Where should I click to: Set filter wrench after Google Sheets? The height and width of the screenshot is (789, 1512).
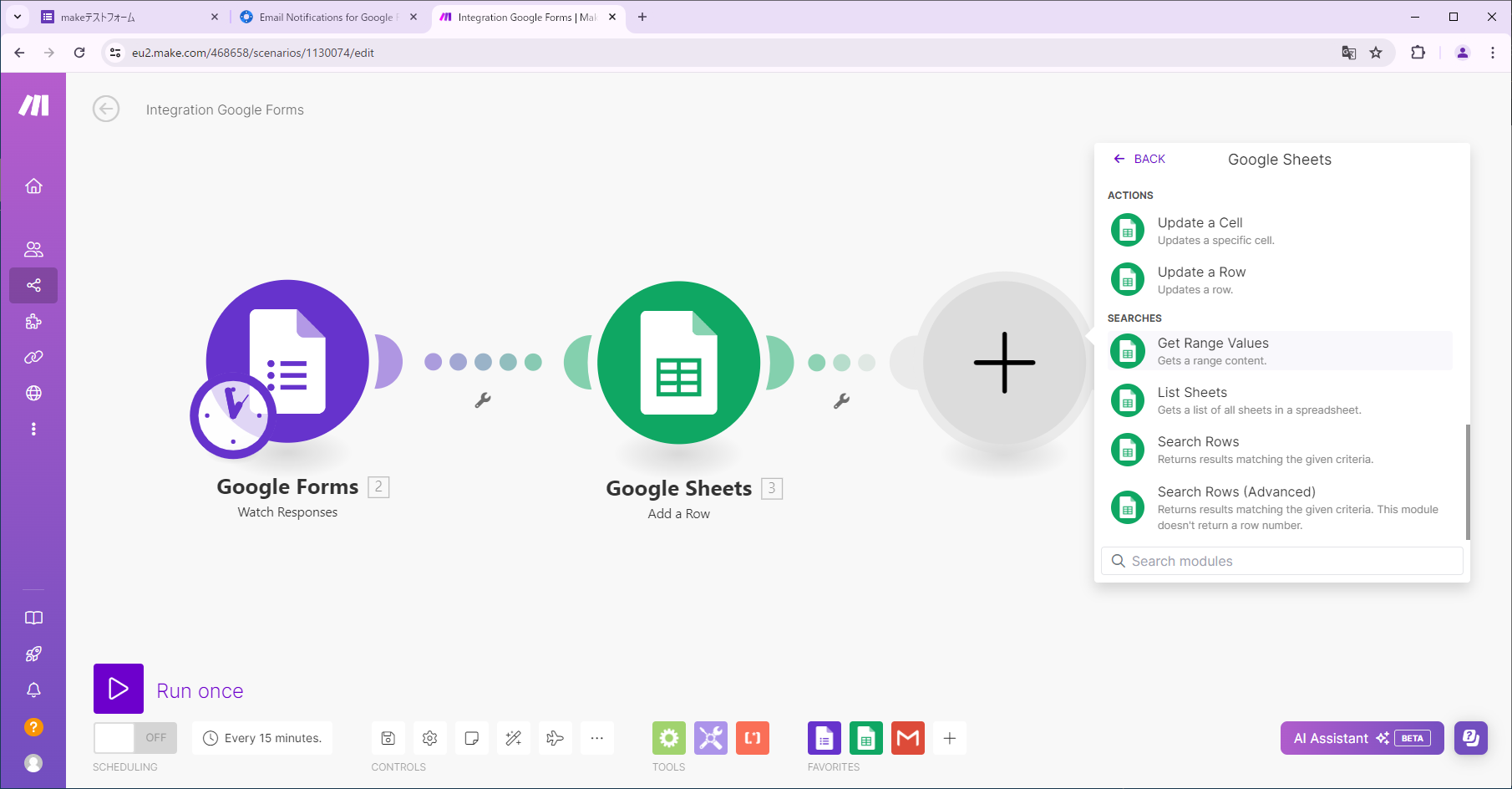click(x=842, y=401)
